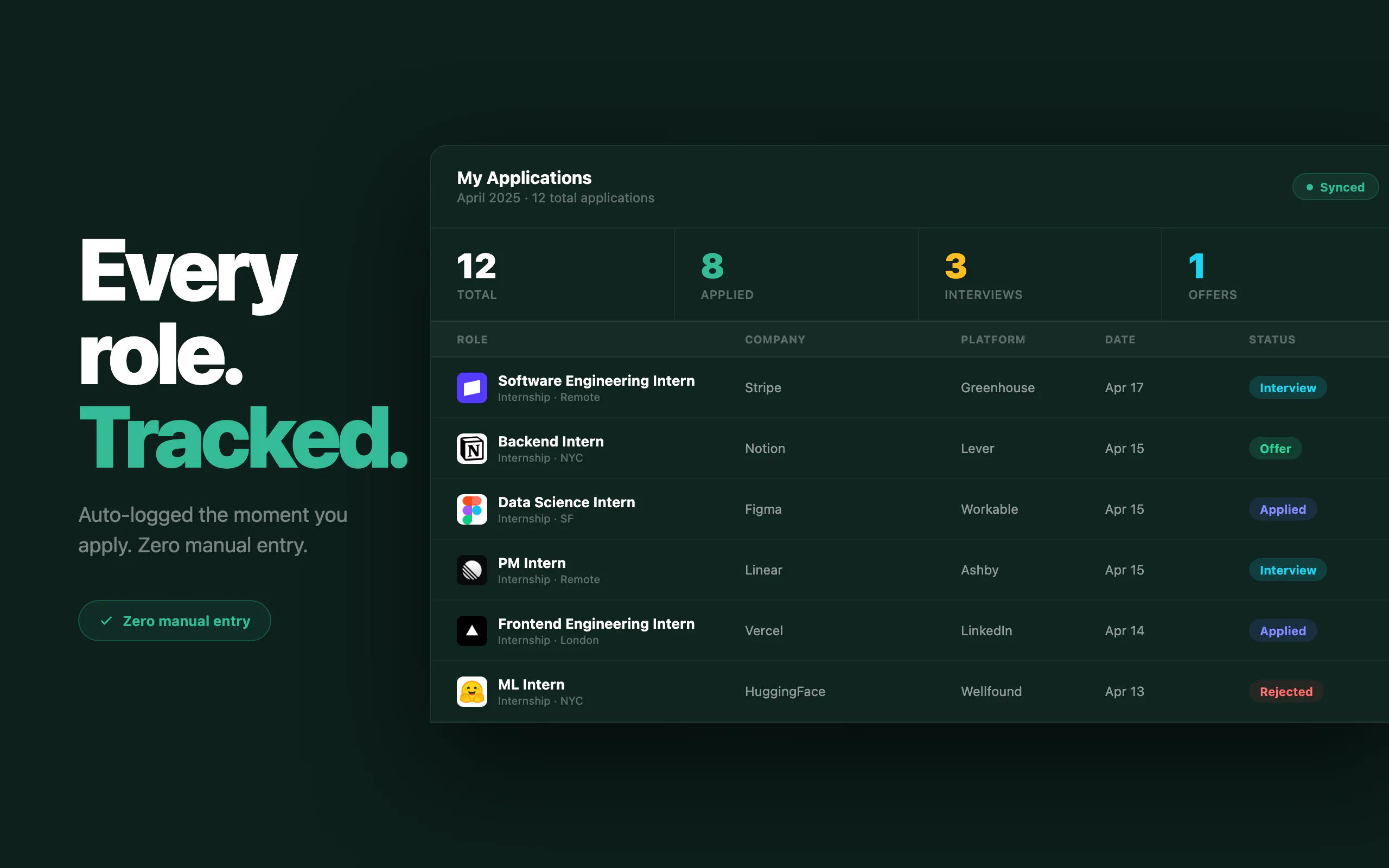Click the Vercel triangle logo icon

[472, 631]
